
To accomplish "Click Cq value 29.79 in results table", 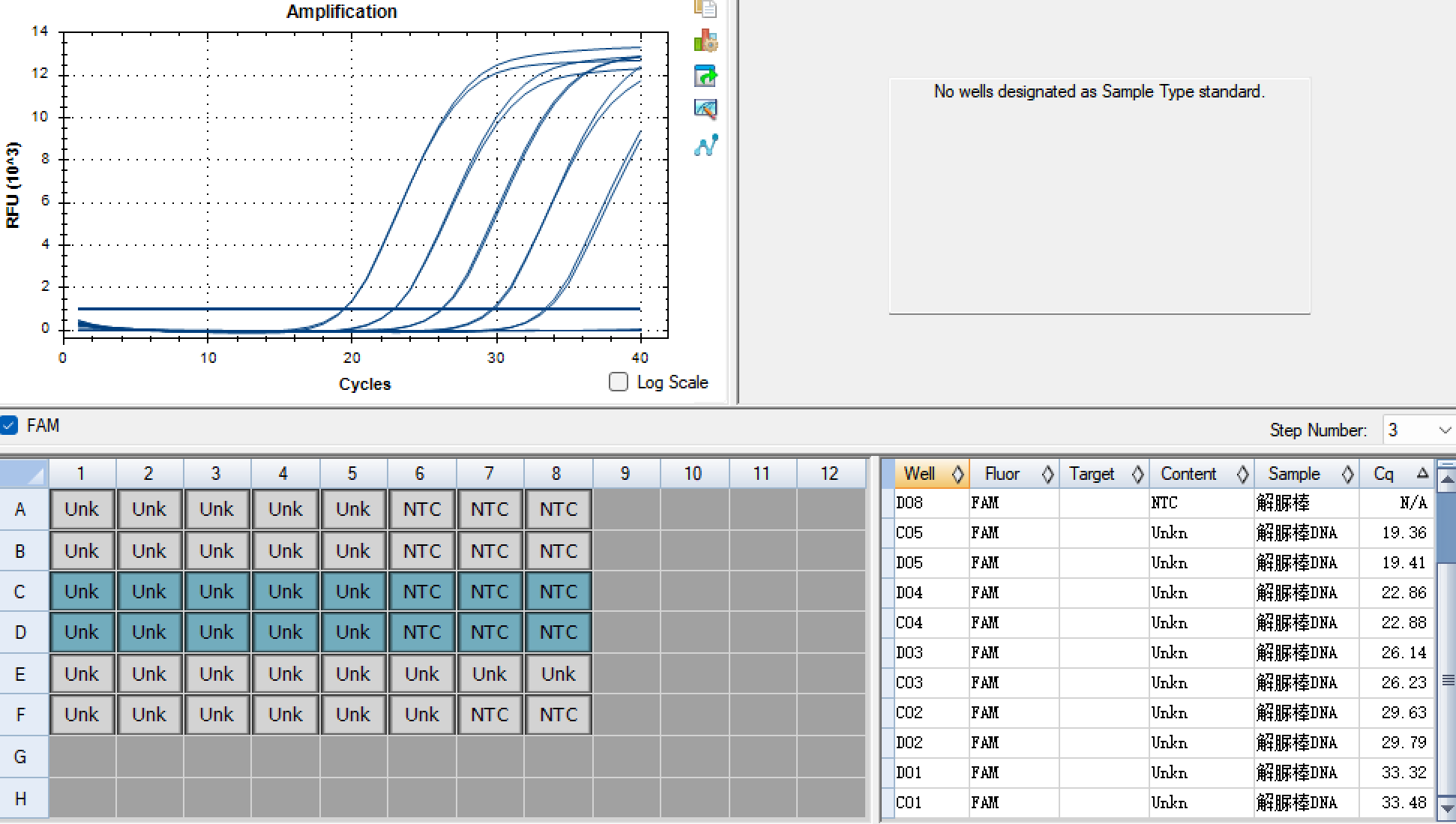I will [1397, 743].
